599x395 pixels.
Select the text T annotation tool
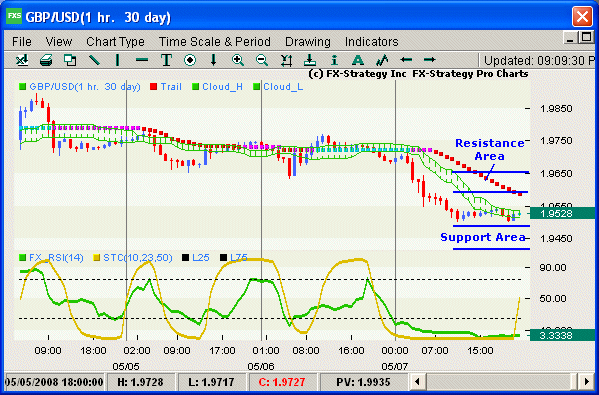pyautogui.click(x=166, y=60)
